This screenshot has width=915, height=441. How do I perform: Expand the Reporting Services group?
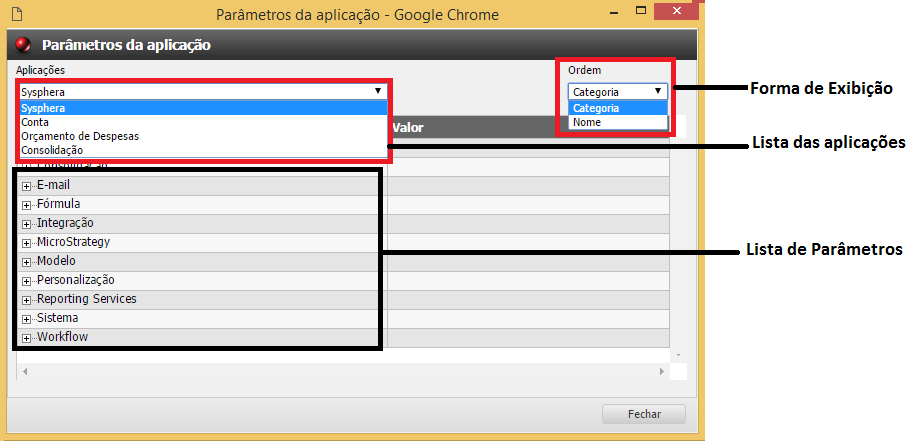27,300
